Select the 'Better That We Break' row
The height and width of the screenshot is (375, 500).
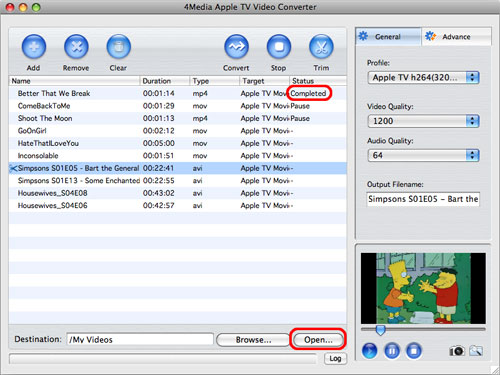[178, 93]
